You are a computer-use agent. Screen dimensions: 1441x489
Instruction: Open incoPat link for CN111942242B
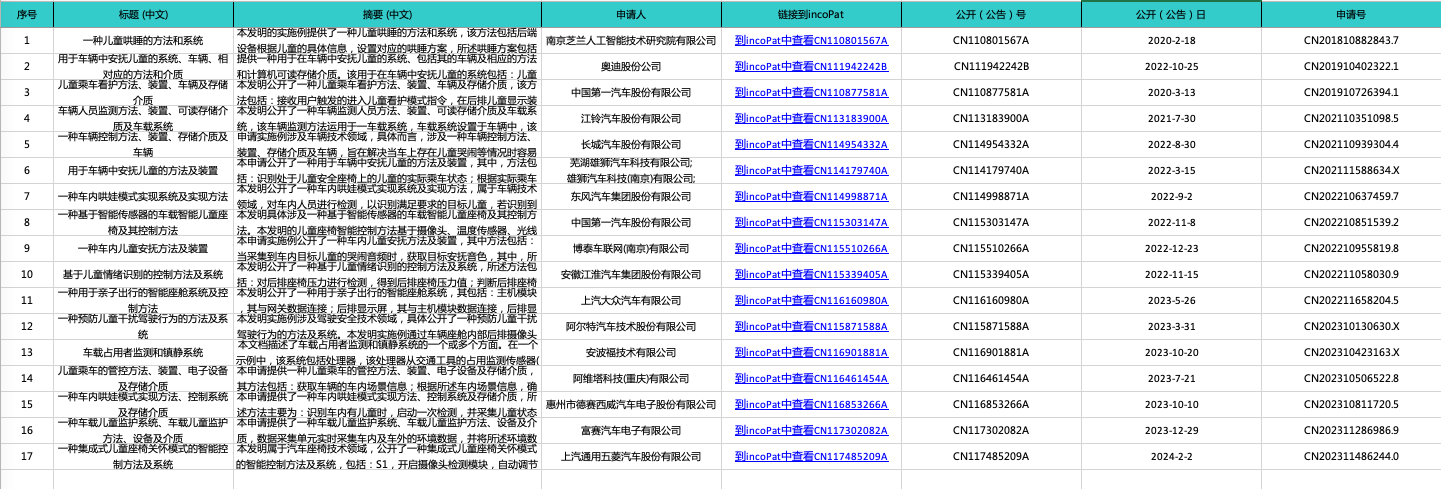(x=811, y=67)
